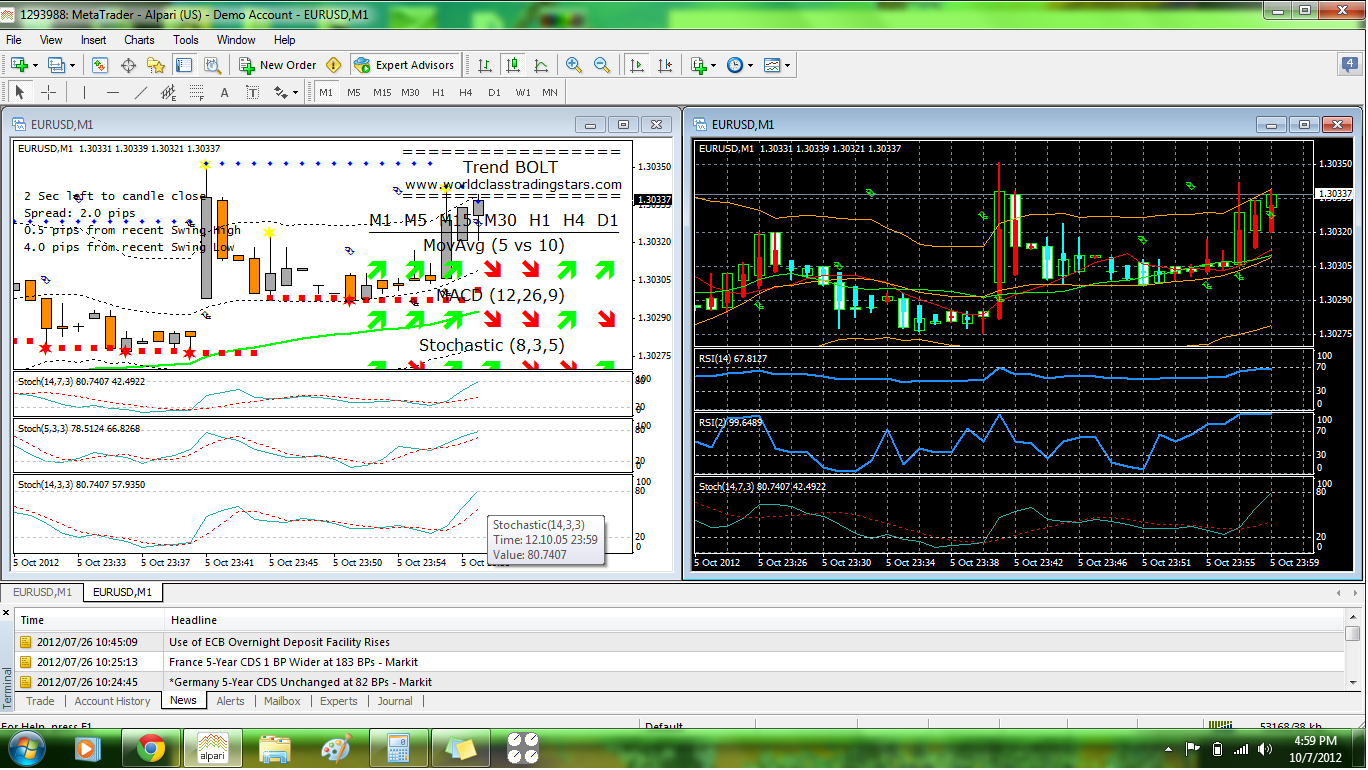Image resolution: width=1368 pixels, height=770 pixels.
Task: Open MetaEditor yellow diamond icon
Action: (x=333, y=65)
